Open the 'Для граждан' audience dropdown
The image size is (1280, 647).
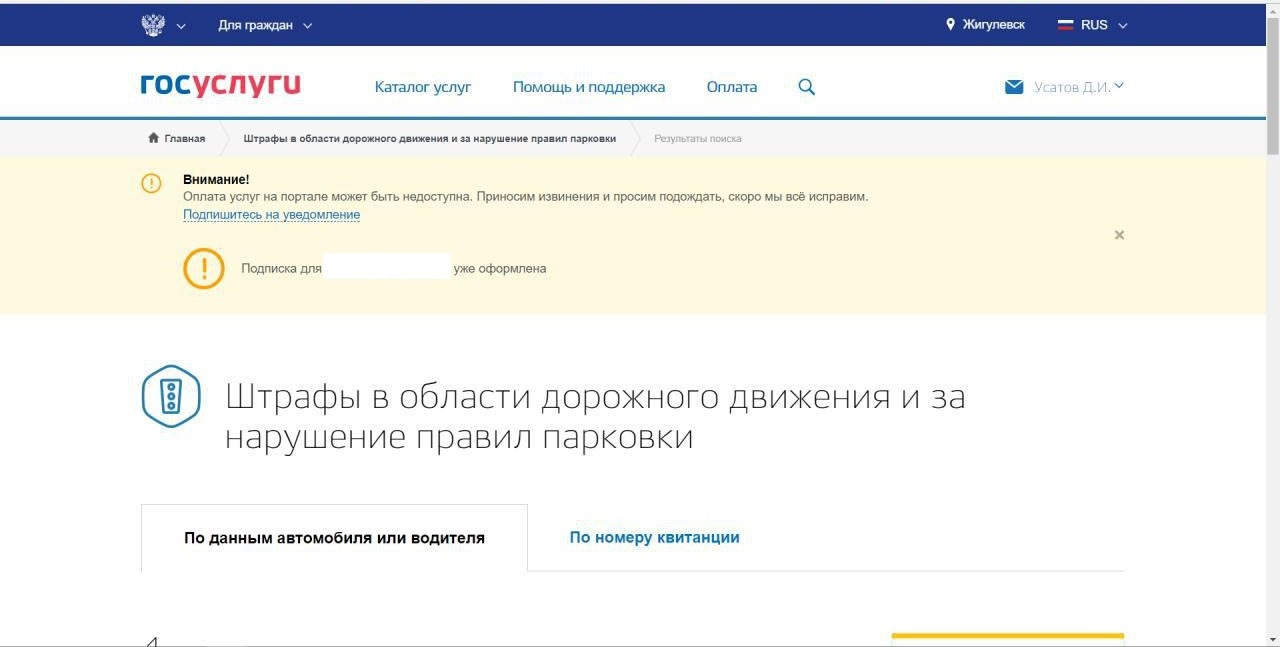(x=265, y=25)
